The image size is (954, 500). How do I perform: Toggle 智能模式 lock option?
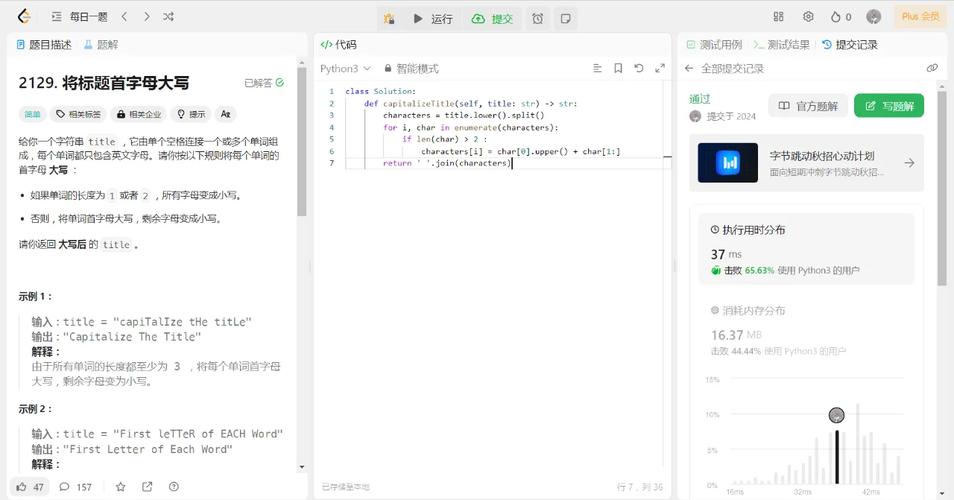(411, 69)
